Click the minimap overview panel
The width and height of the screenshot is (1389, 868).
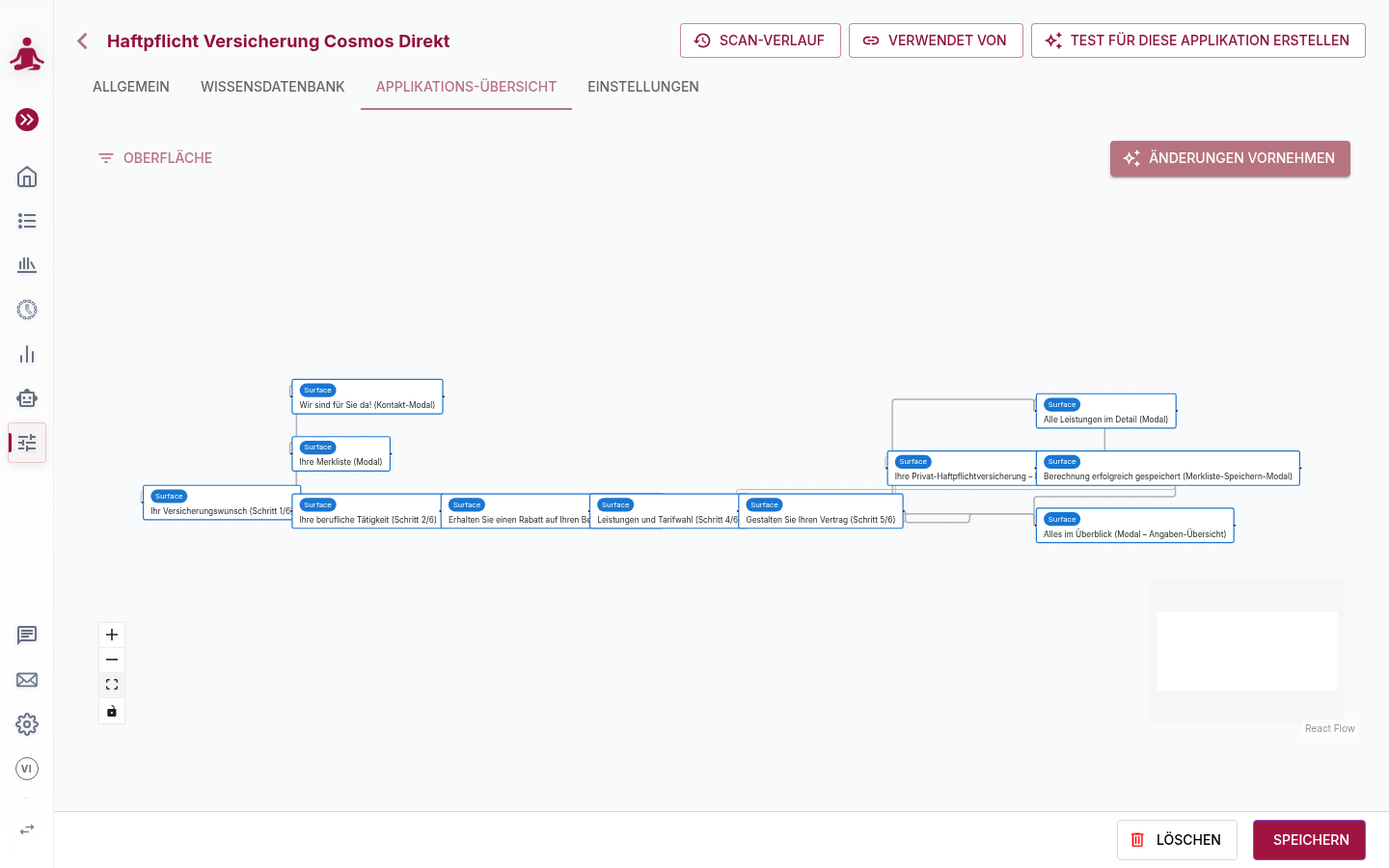coord(1247,651)
